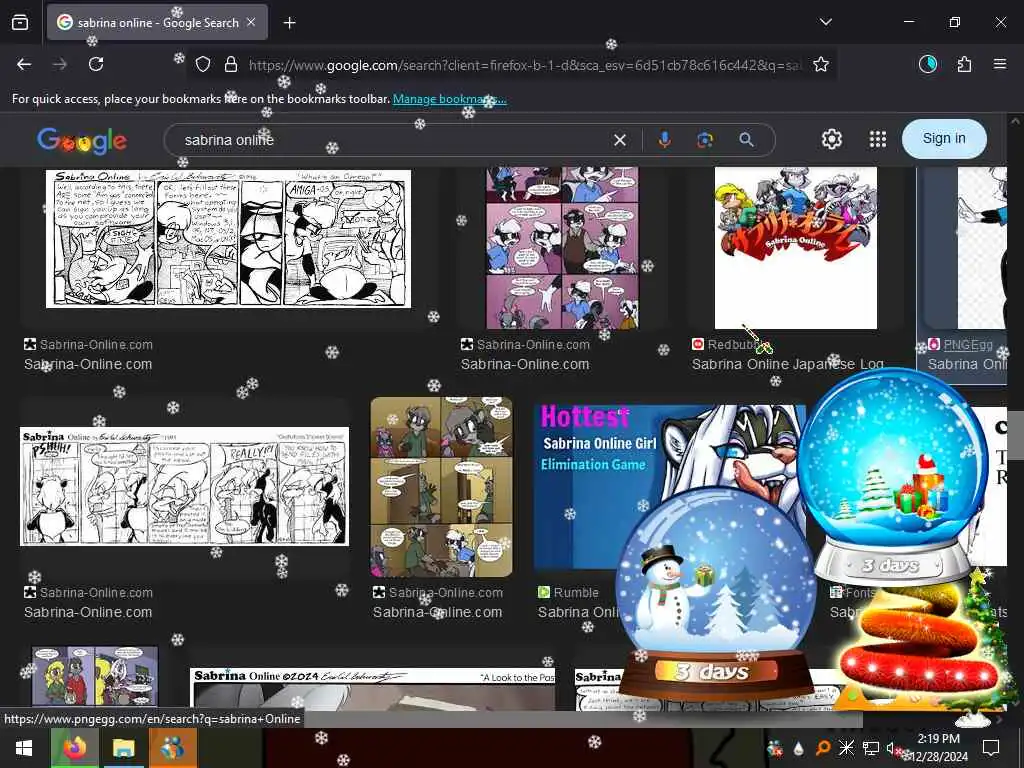This screenshot has width=1024, height=768.
Task: Click the Sign in button
Action: click(944, 138)
